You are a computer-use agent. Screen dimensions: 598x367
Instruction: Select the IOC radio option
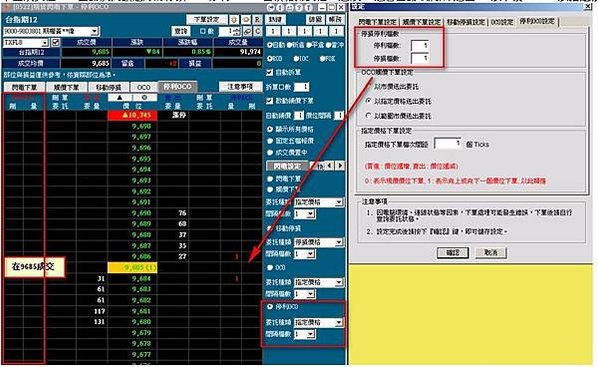pos(296,58)
